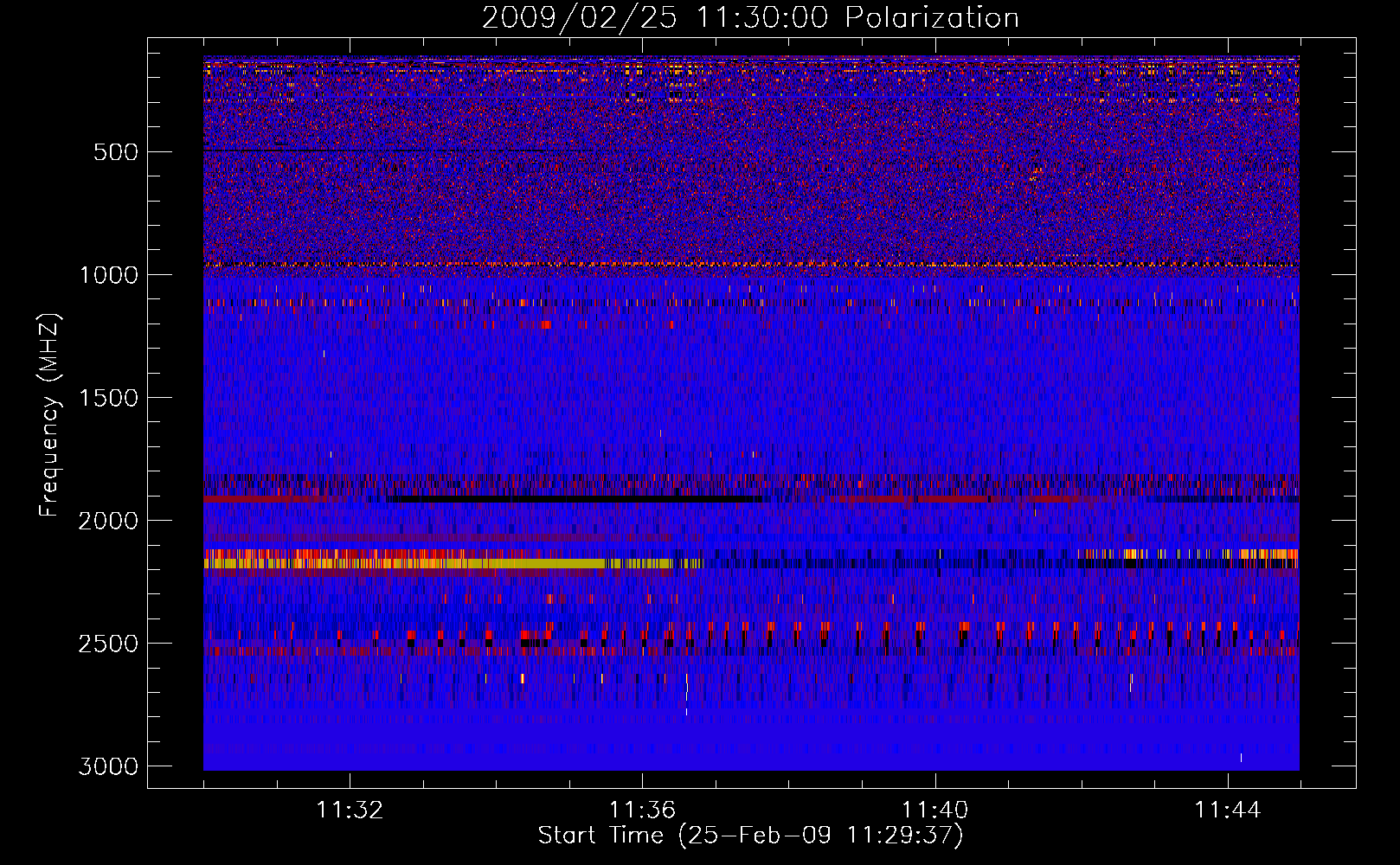The image size is (1400, 865).
Task: Click the 11:36 time tick label
Action: point(642,811)
